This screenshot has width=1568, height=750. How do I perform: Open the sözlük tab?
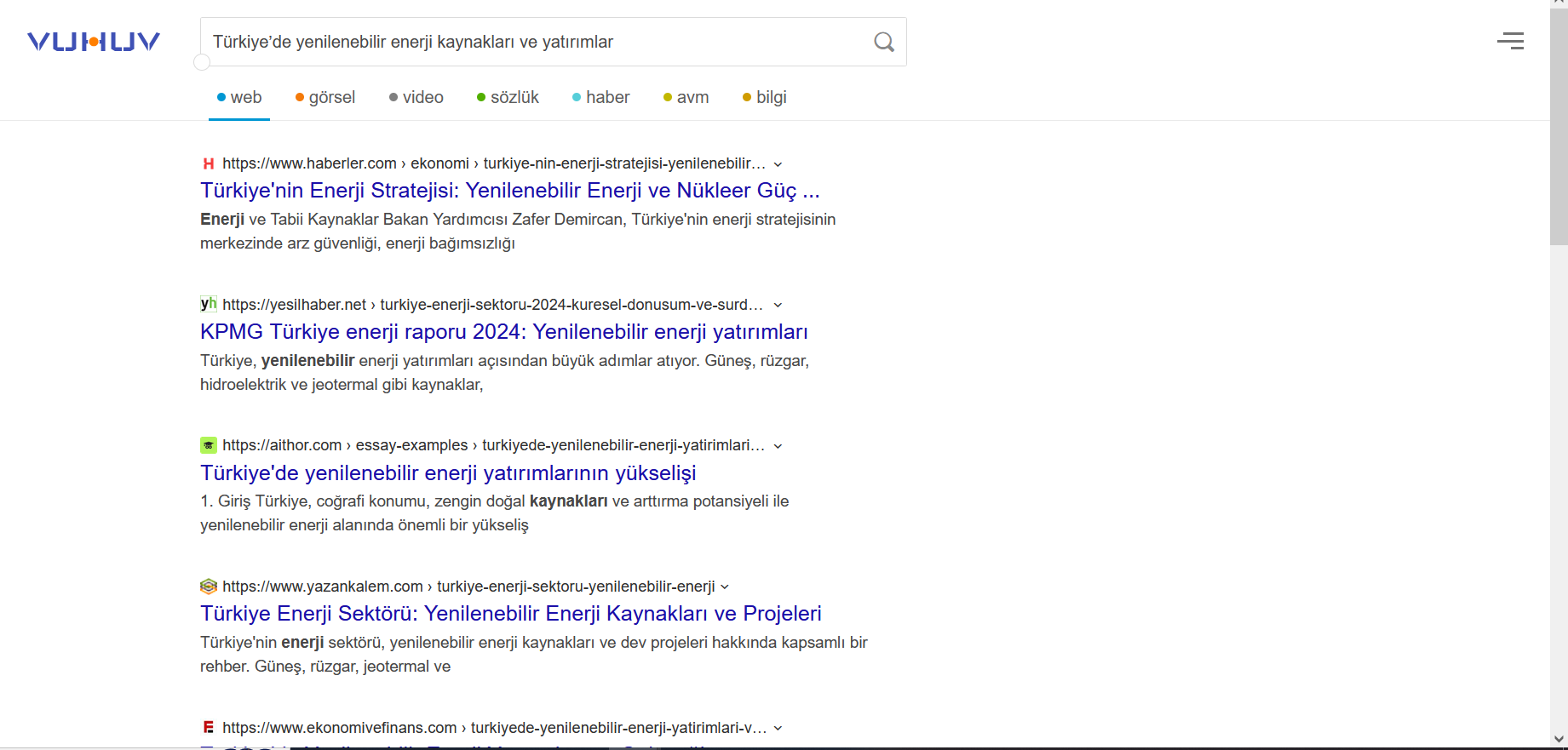508,97
